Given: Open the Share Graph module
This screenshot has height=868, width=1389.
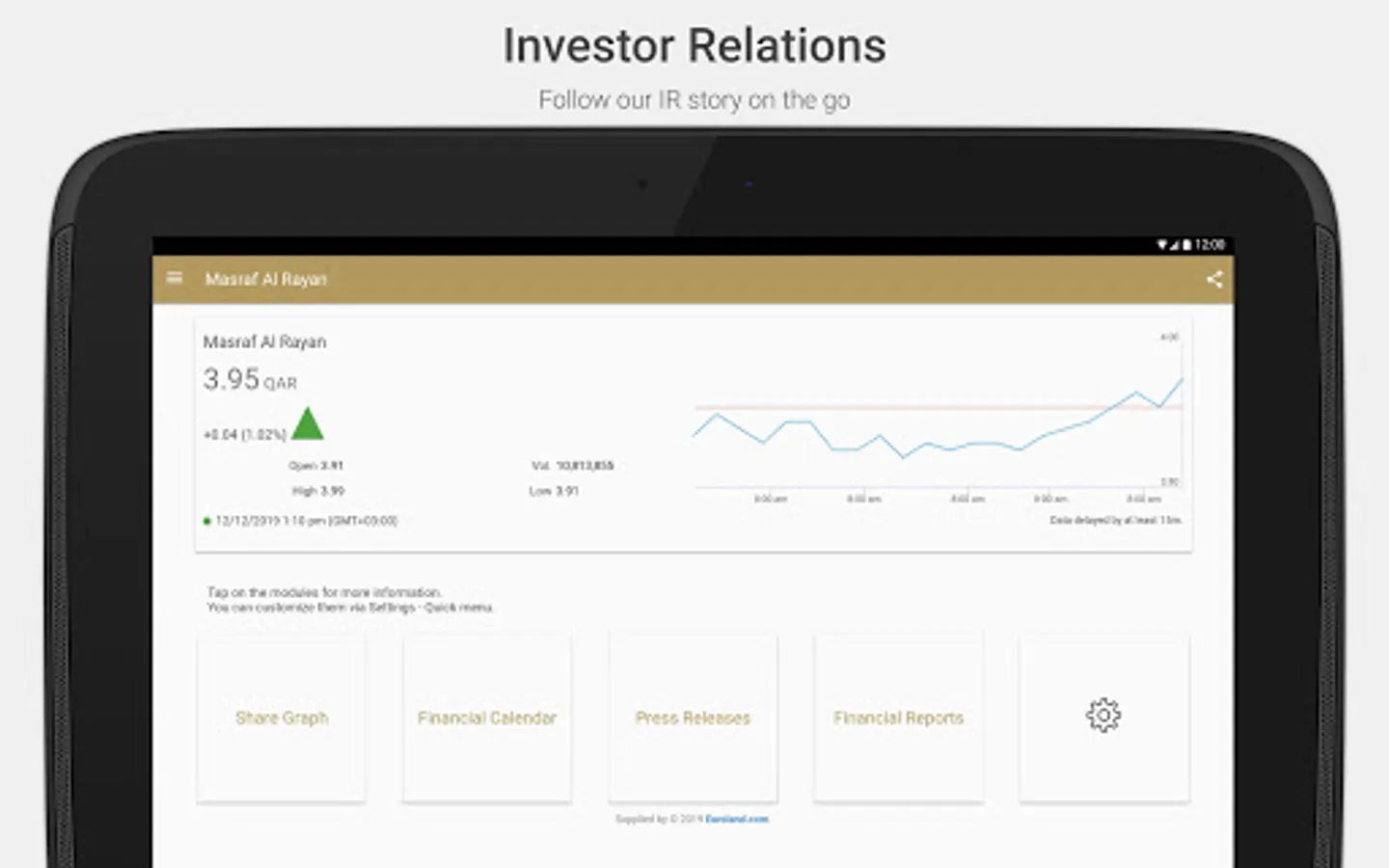Looking at the screenshot, I should (282, 717).
